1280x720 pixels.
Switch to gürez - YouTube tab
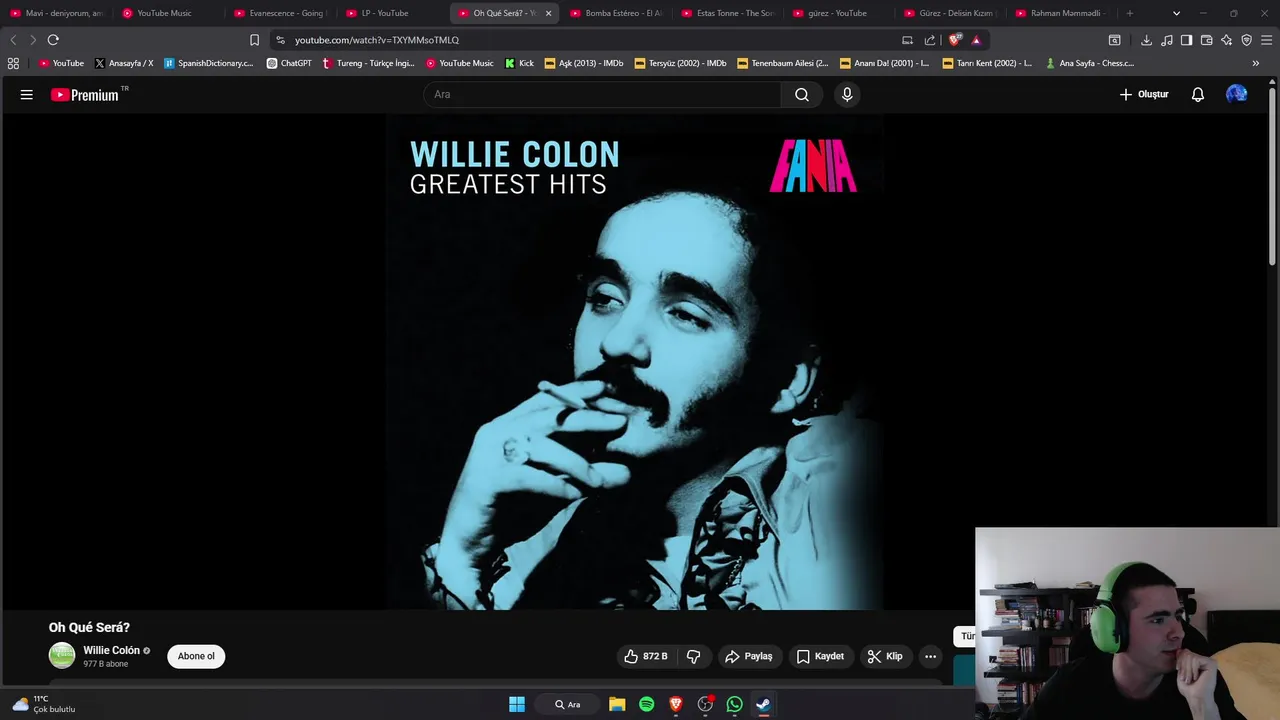tap(841, 13)
